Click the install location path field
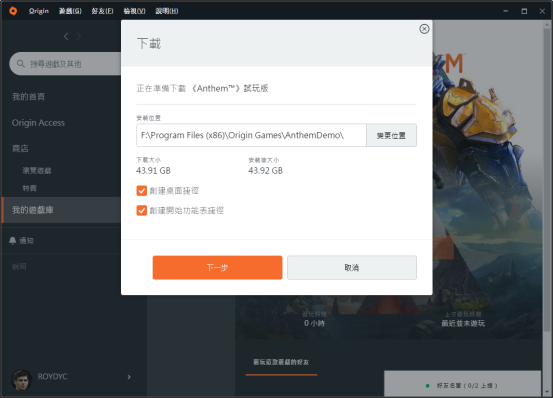This screenshot has width=553, height=398. tap(251, 135)
